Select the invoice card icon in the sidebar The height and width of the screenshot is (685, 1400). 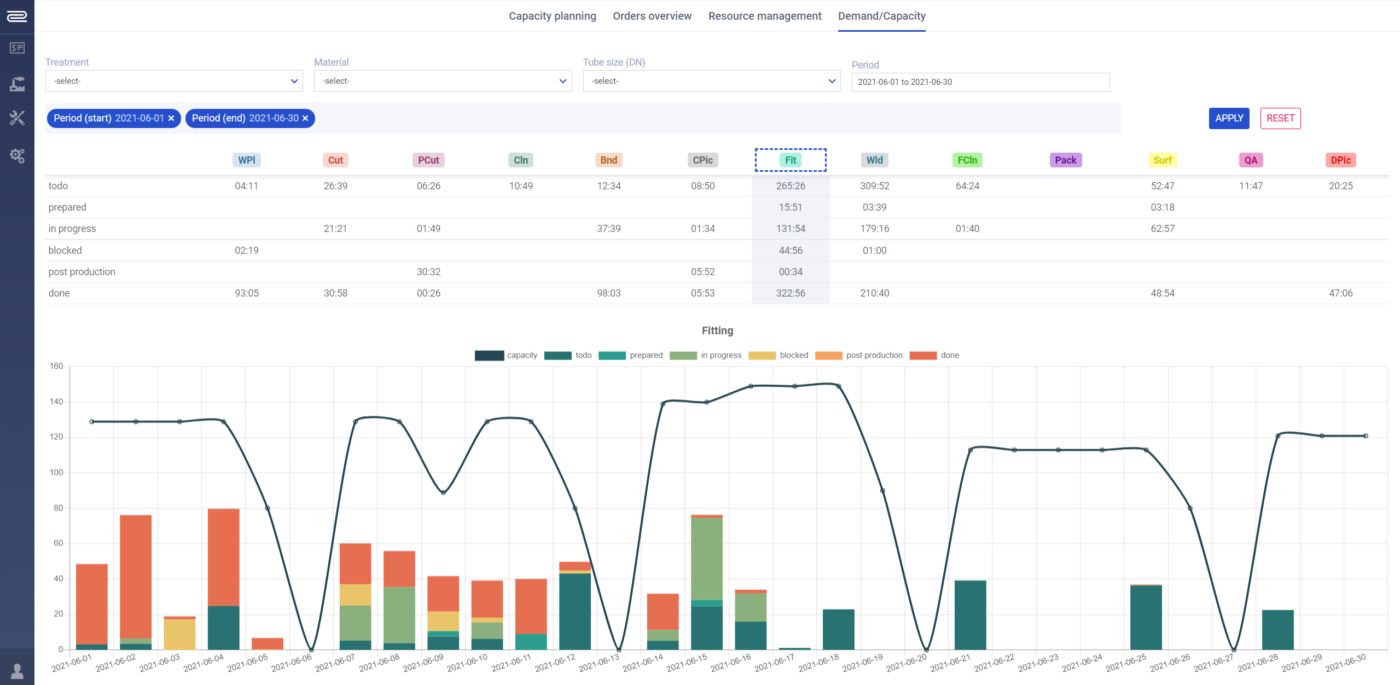tap(16, 48)
